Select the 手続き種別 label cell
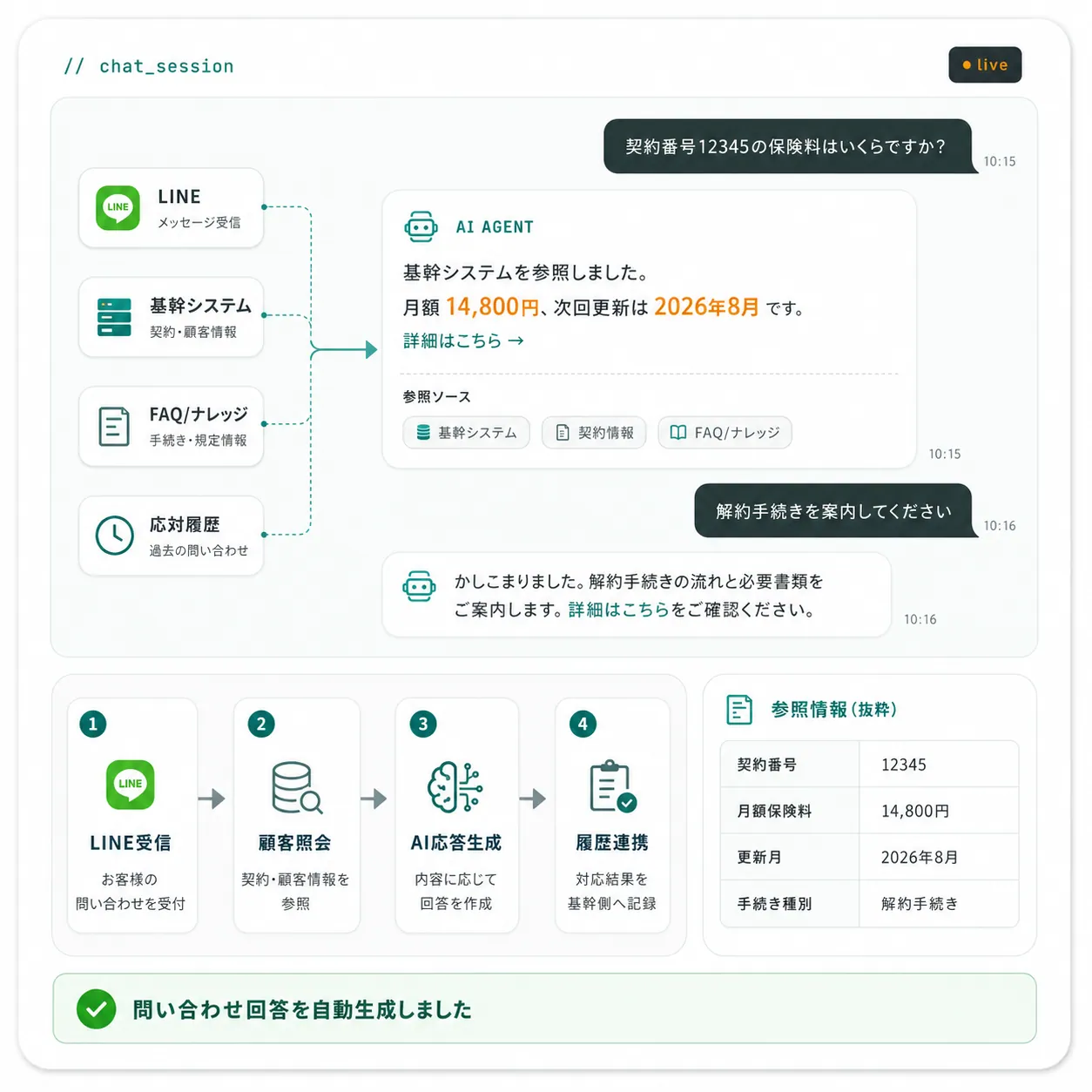Viewport: 1092px width, 1092px height. coord(790,904)
